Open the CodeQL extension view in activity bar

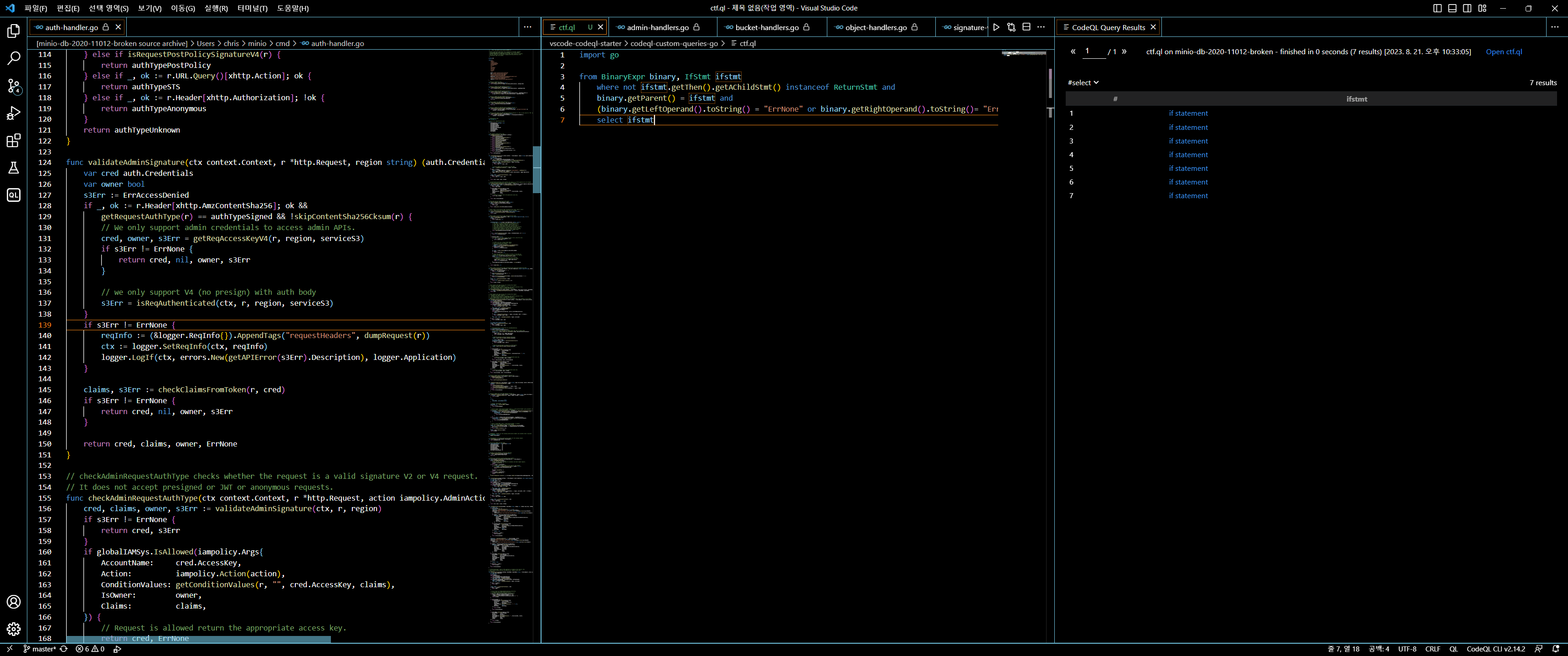tap(13, 195)
